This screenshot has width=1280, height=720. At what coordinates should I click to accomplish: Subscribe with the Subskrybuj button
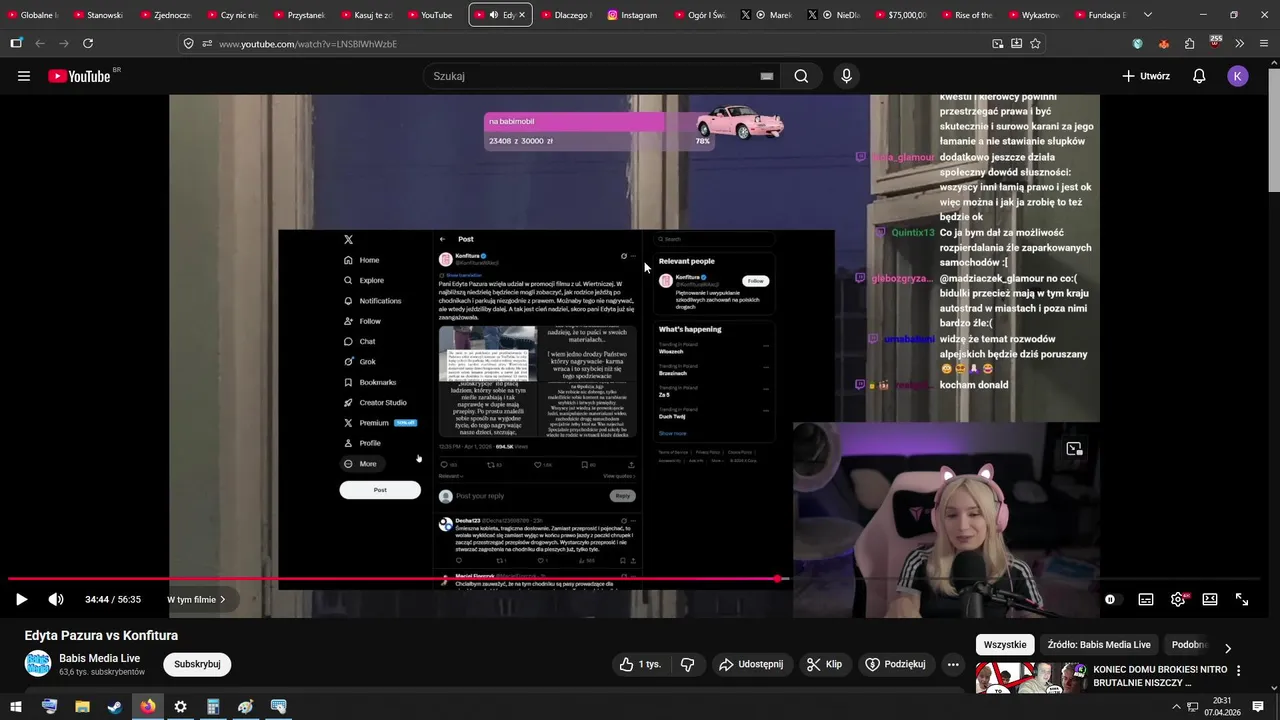pyautogui.click(x=197, y=664)
